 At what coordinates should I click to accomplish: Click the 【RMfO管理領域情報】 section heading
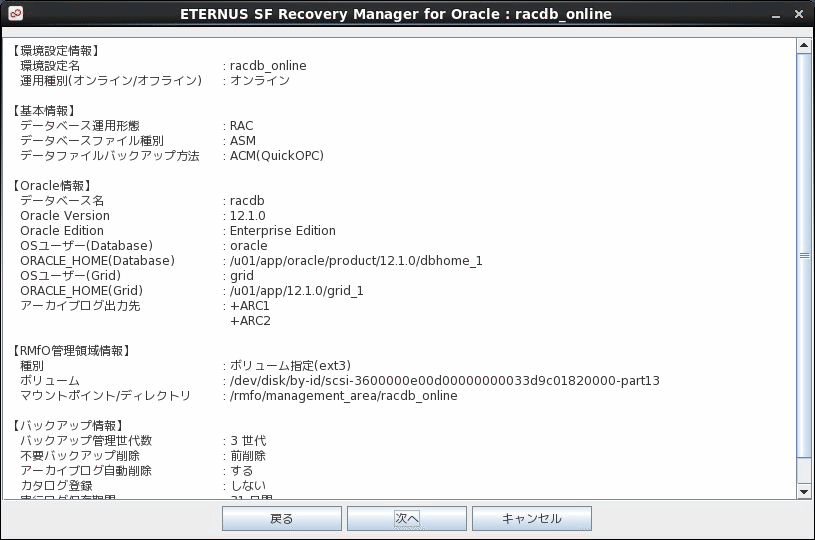tap(72, 351)
